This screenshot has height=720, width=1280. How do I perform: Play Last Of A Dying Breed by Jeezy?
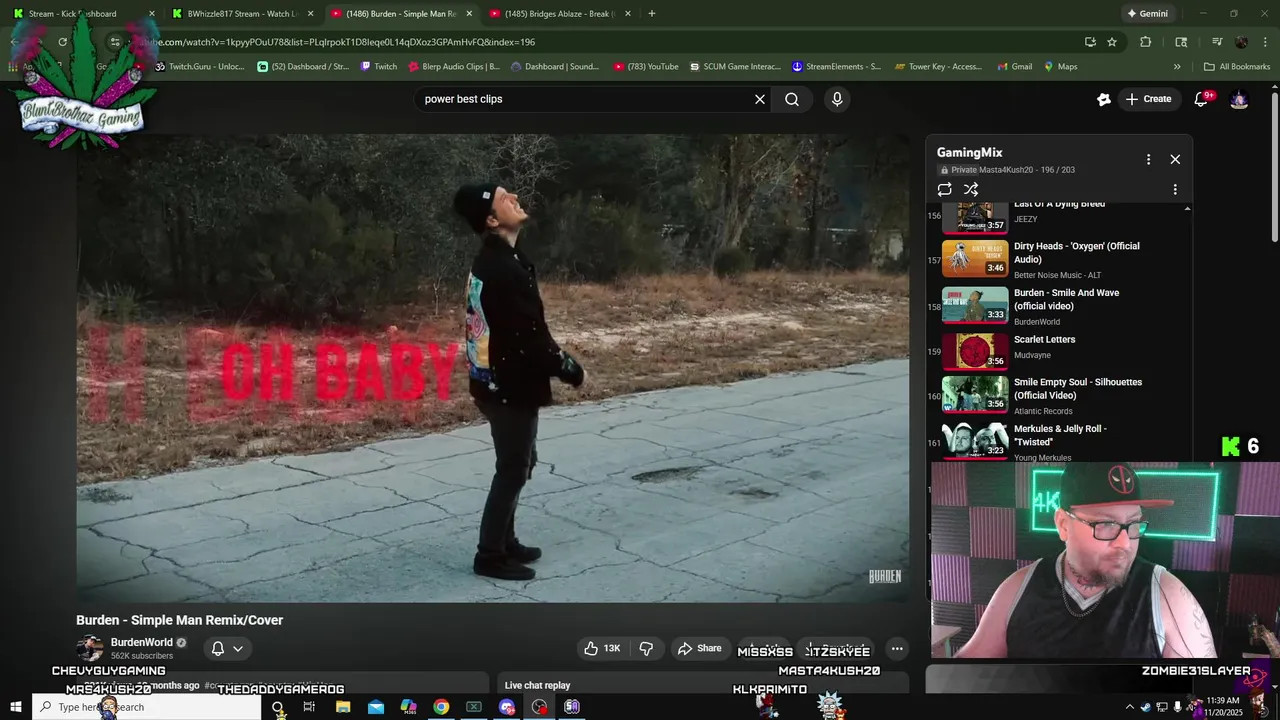[x=1060, y=216]
